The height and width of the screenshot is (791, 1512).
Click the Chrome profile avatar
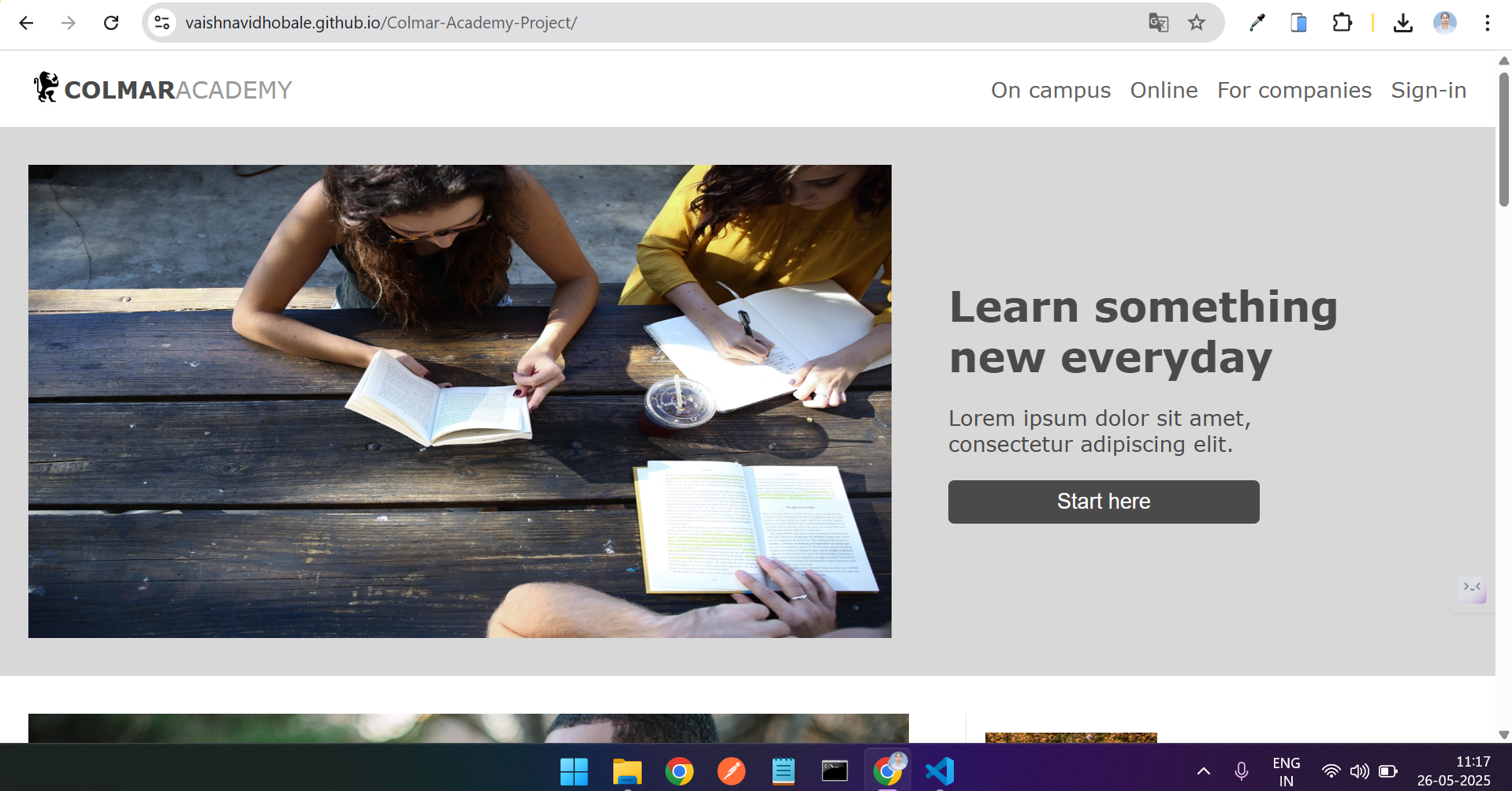pyautogui.click(x=1444, y=23)
